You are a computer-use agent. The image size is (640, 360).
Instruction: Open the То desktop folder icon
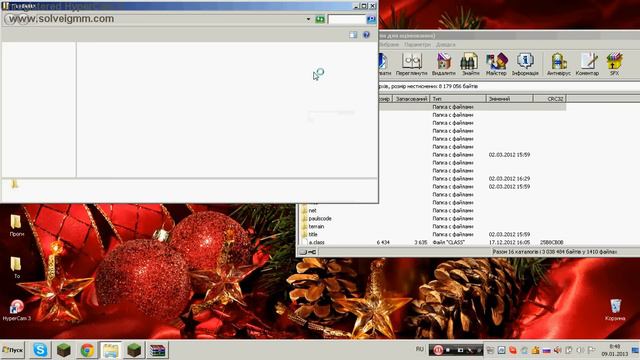click(16, 267)
